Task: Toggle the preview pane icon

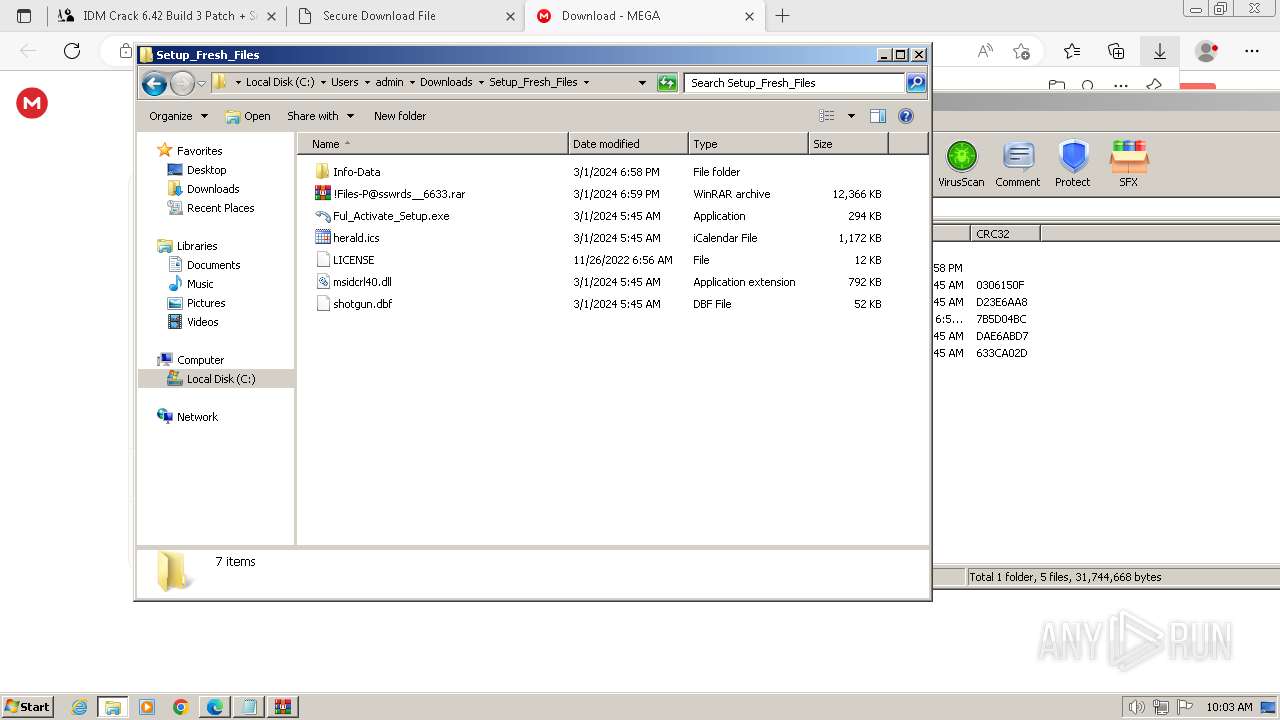Action: pyautogui.click(x=878, y=116)
